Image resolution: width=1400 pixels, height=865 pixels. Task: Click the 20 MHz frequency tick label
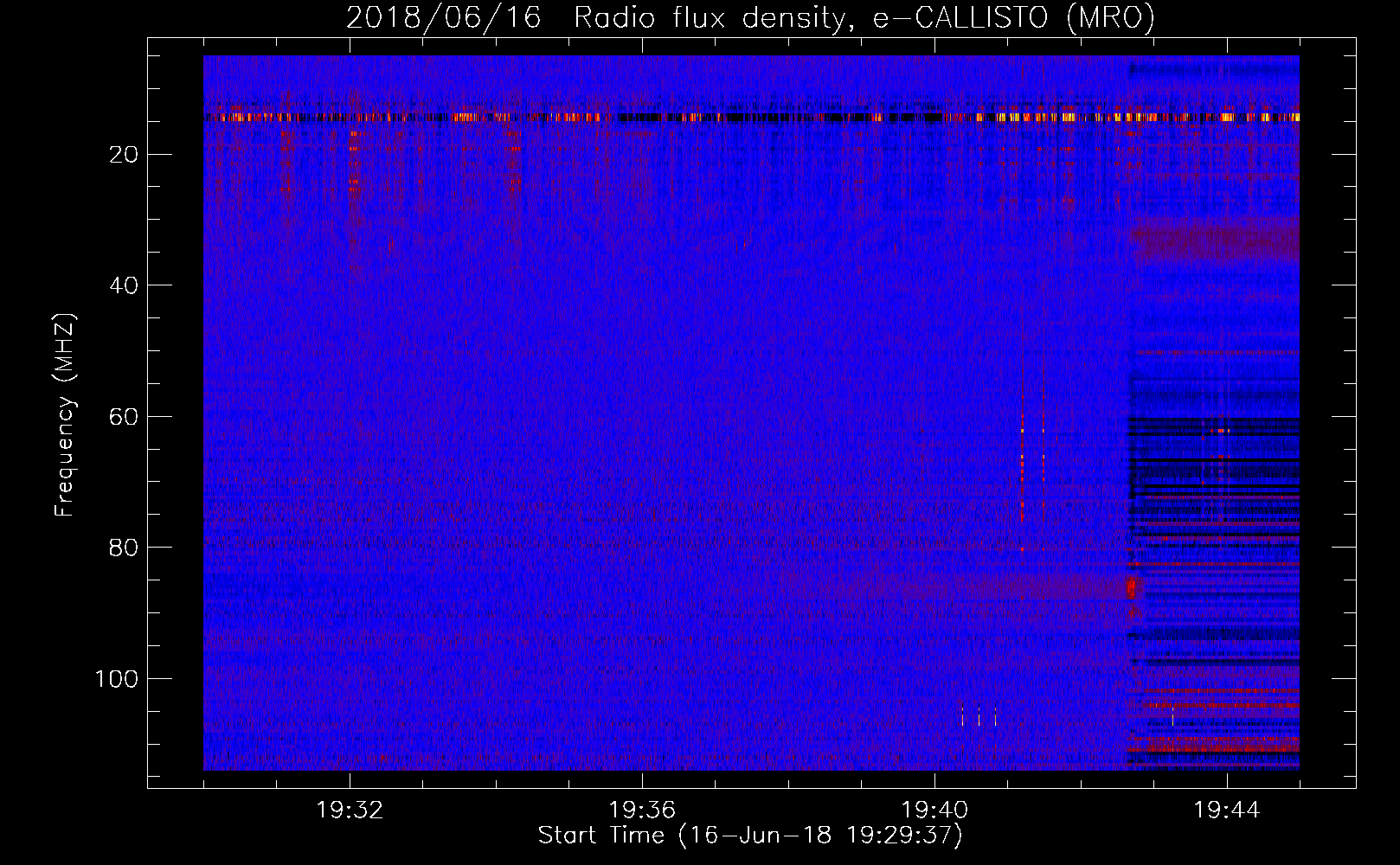pyautogui.click(x=125, y=154)
